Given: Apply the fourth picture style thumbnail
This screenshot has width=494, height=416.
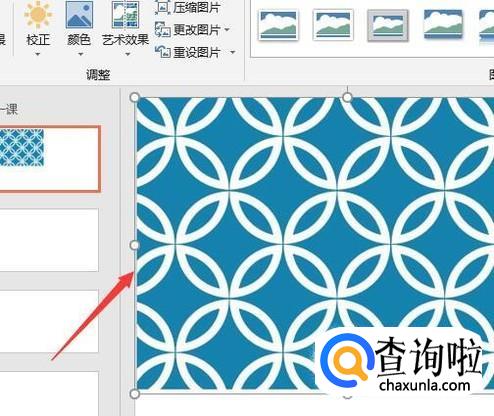Looking at the screenshot, I should coord(443,25).
